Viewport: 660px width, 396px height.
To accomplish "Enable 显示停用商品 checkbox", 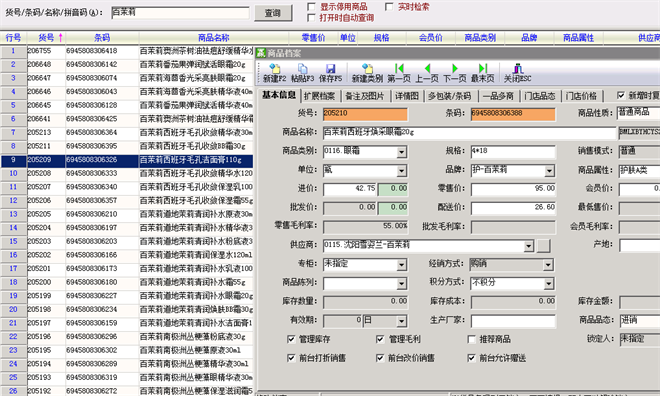I will [x=311, y=7].
